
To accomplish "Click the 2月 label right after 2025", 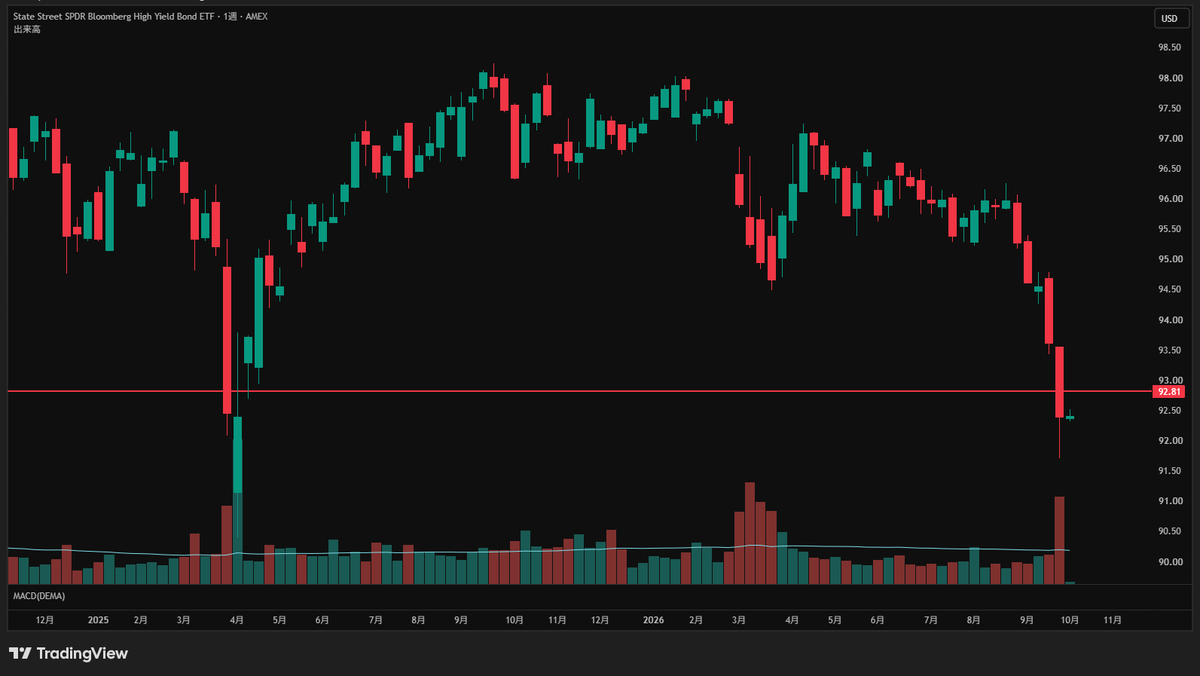I will pos(140,620).
